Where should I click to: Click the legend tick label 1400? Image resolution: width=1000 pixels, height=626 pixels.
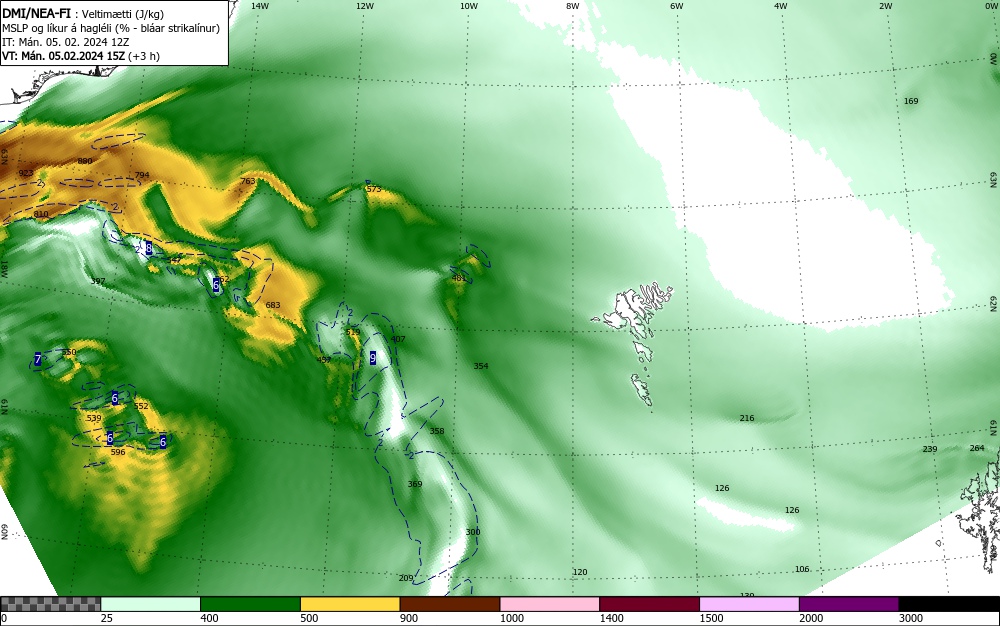point(612,618)
